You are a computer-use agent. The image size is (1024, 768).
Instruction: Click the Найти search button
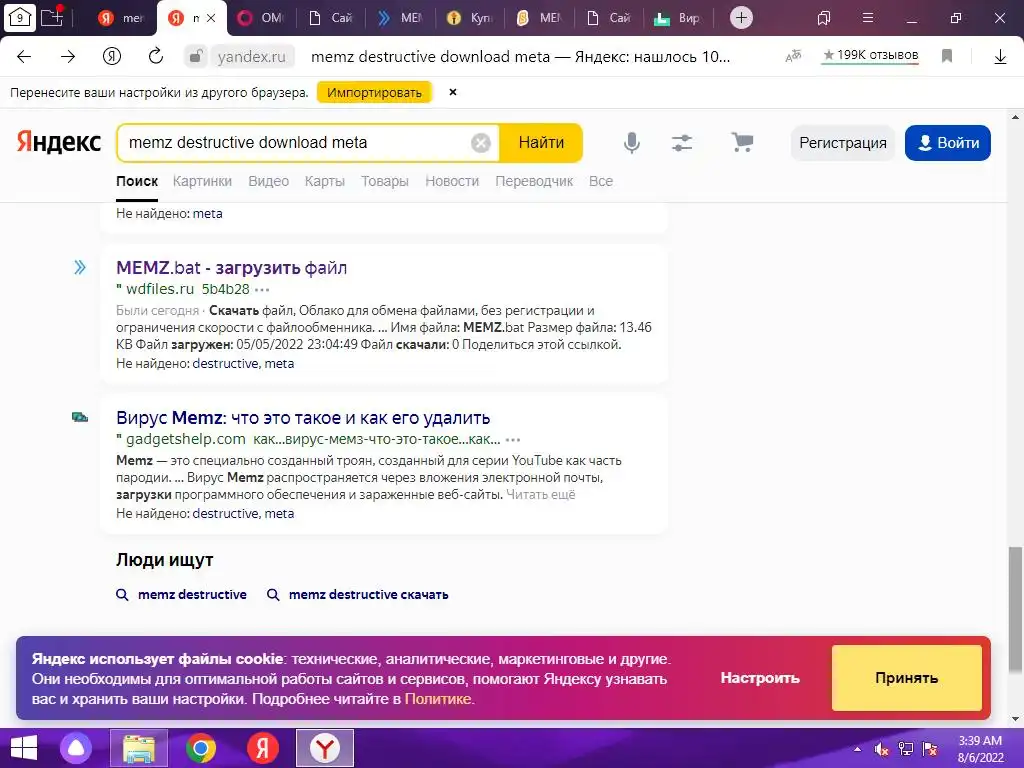pos(541,142)
